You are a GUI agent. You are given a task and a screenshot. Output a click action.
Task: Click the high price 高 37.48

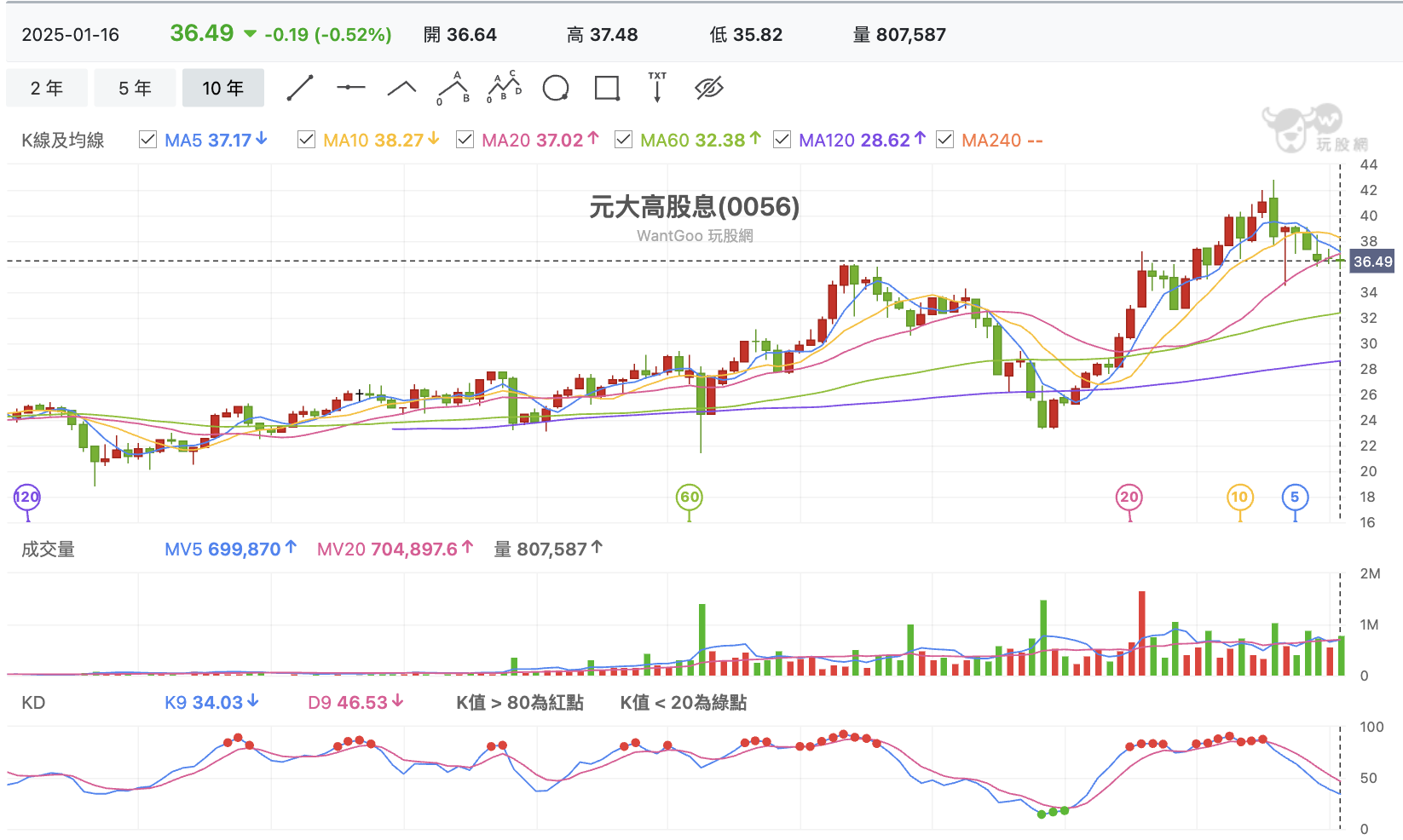point(603,35)
